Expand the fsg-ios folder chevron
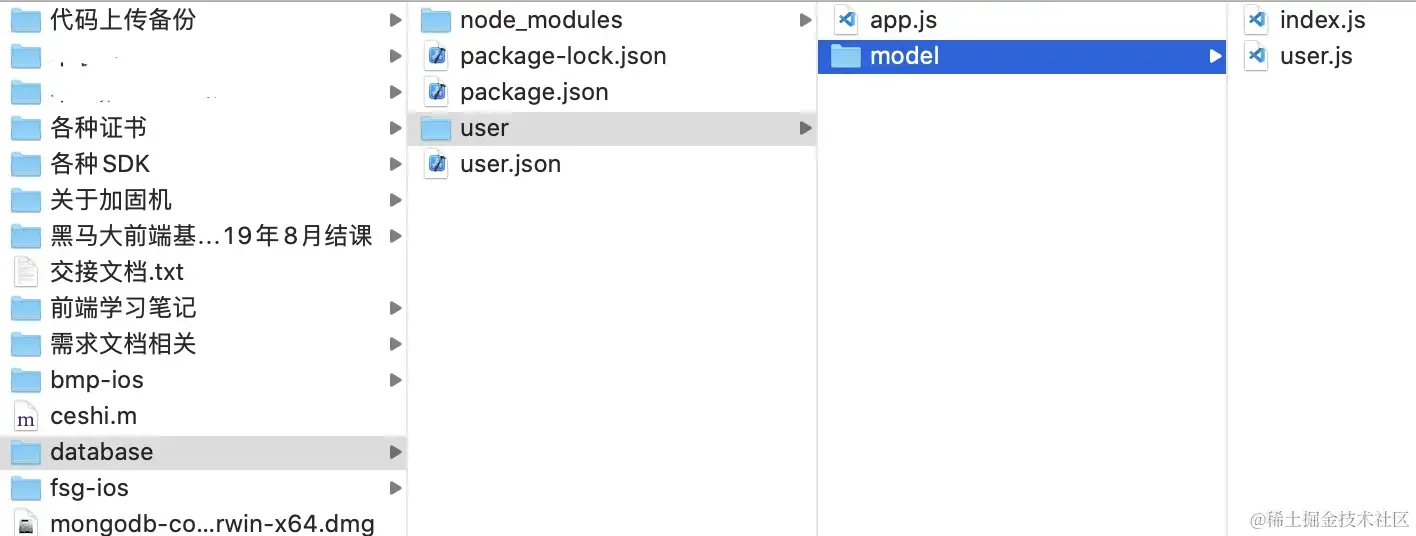The height and width of the screenshot is (536, 1416). click(x=396, y=488)
